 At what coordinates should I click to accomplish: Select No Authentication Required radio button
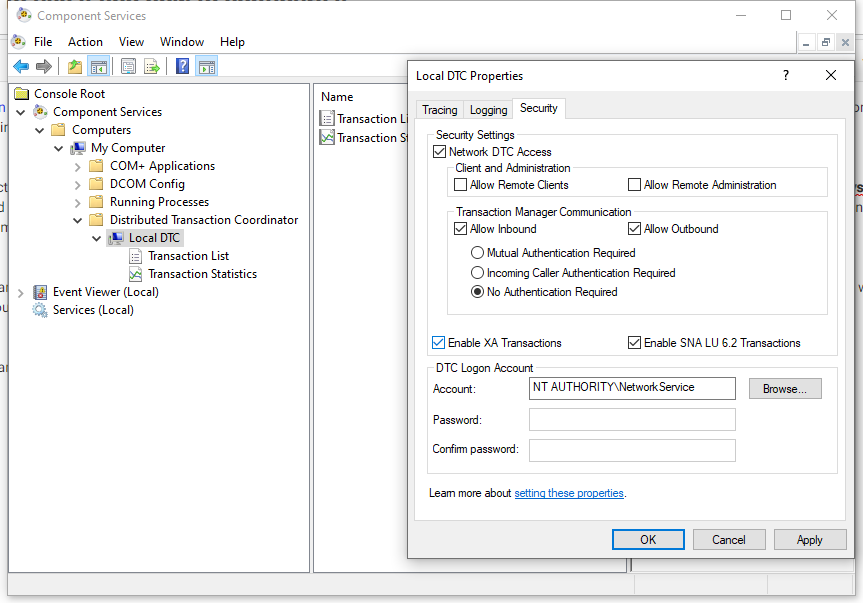click(x=477, y=292)
